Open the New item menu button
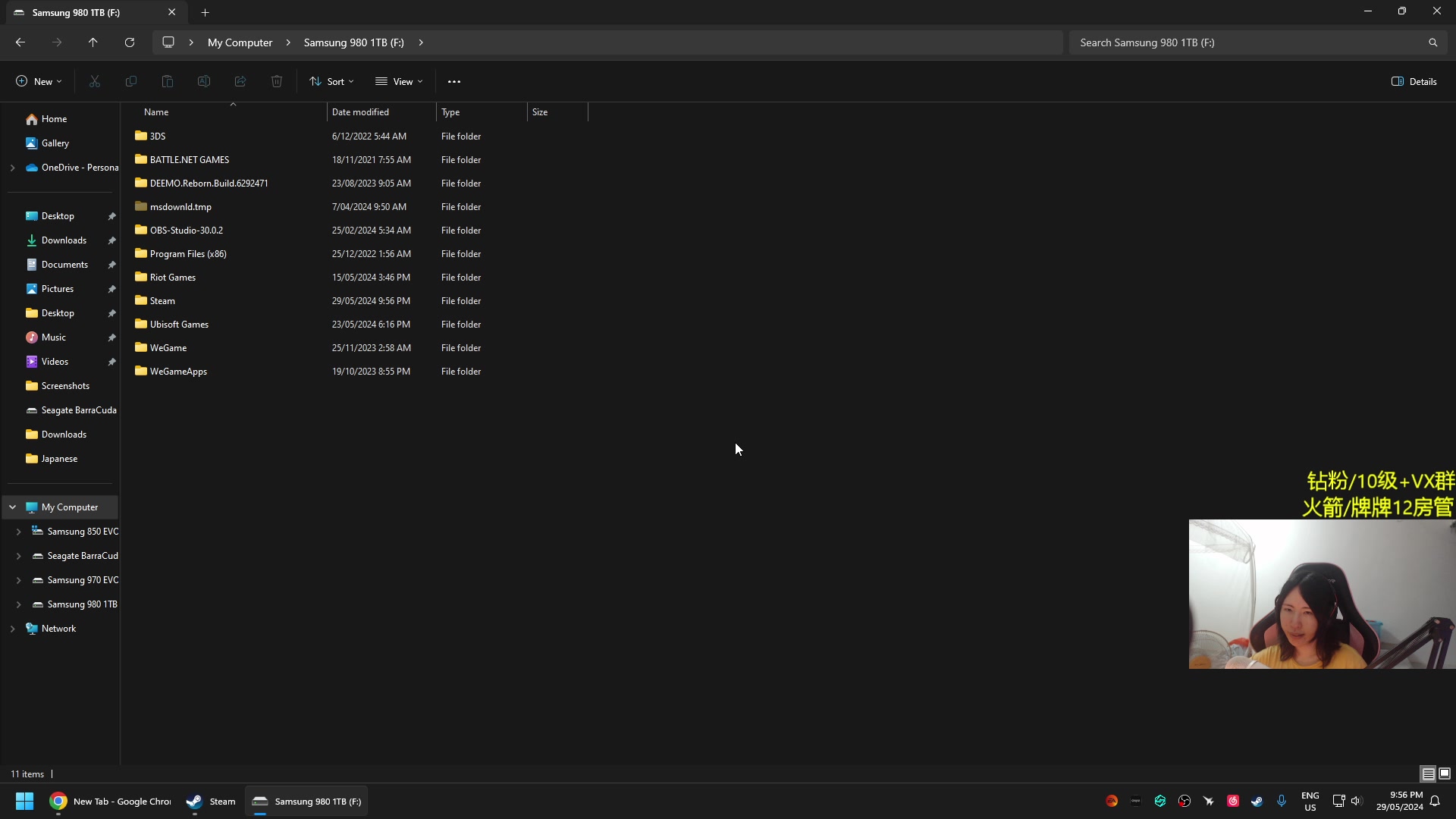The image size is (1456, 819). 39,81
